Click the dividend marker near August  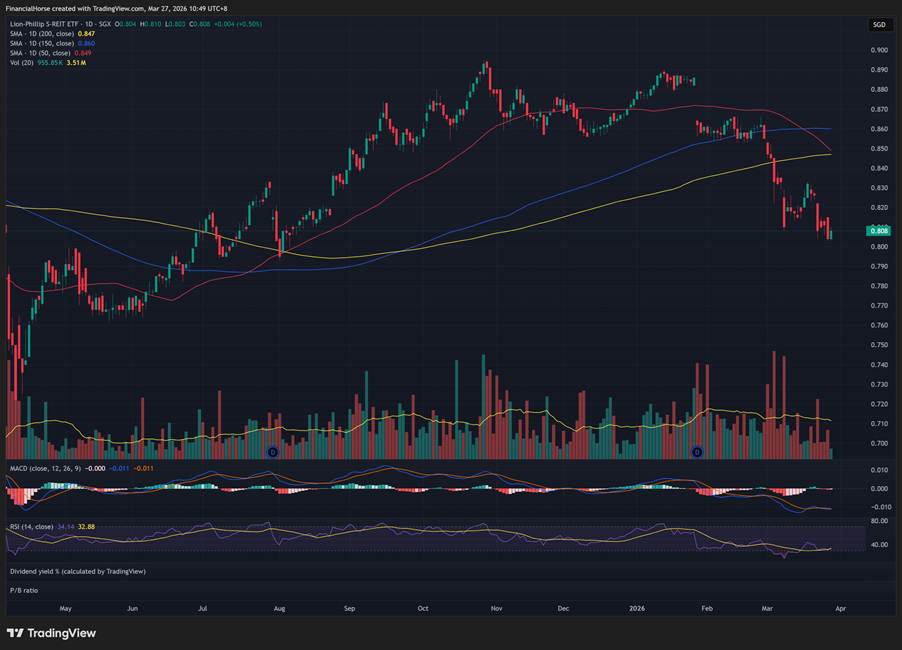273,452
